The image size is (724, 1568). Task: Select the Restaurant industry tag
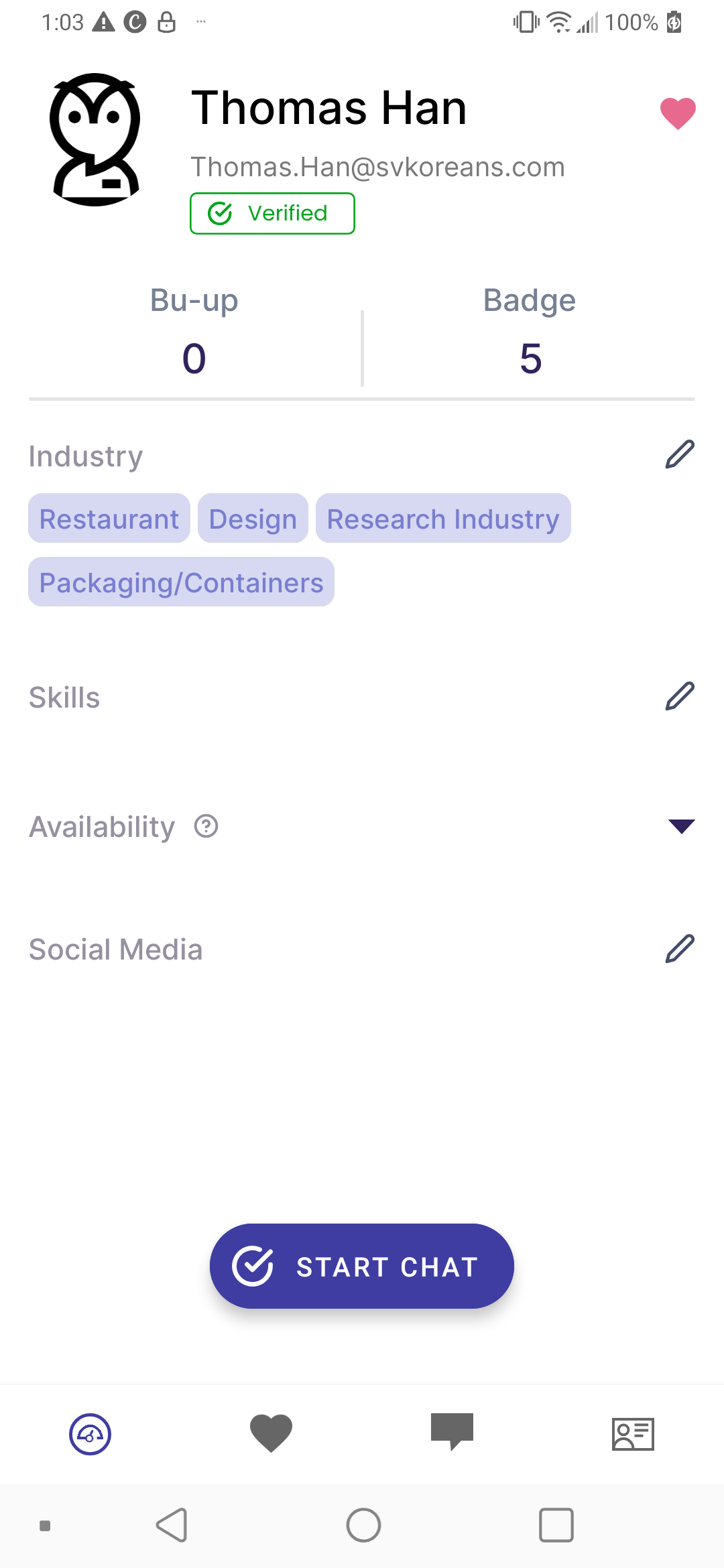tap(109, 519)
